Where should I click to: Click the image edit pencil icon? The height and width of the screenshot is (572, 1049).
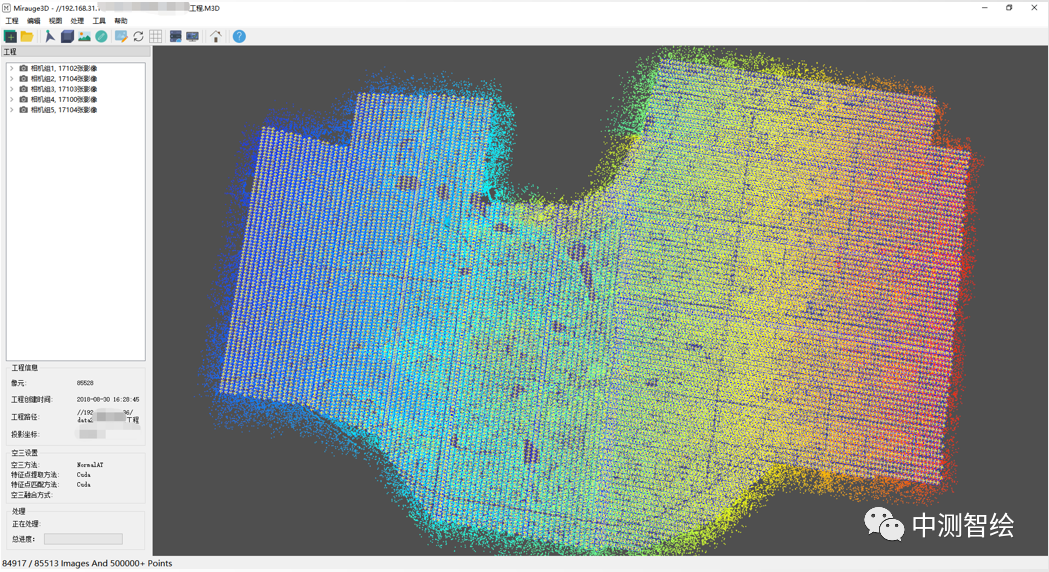pyautogui.click(x=121, y=36)
